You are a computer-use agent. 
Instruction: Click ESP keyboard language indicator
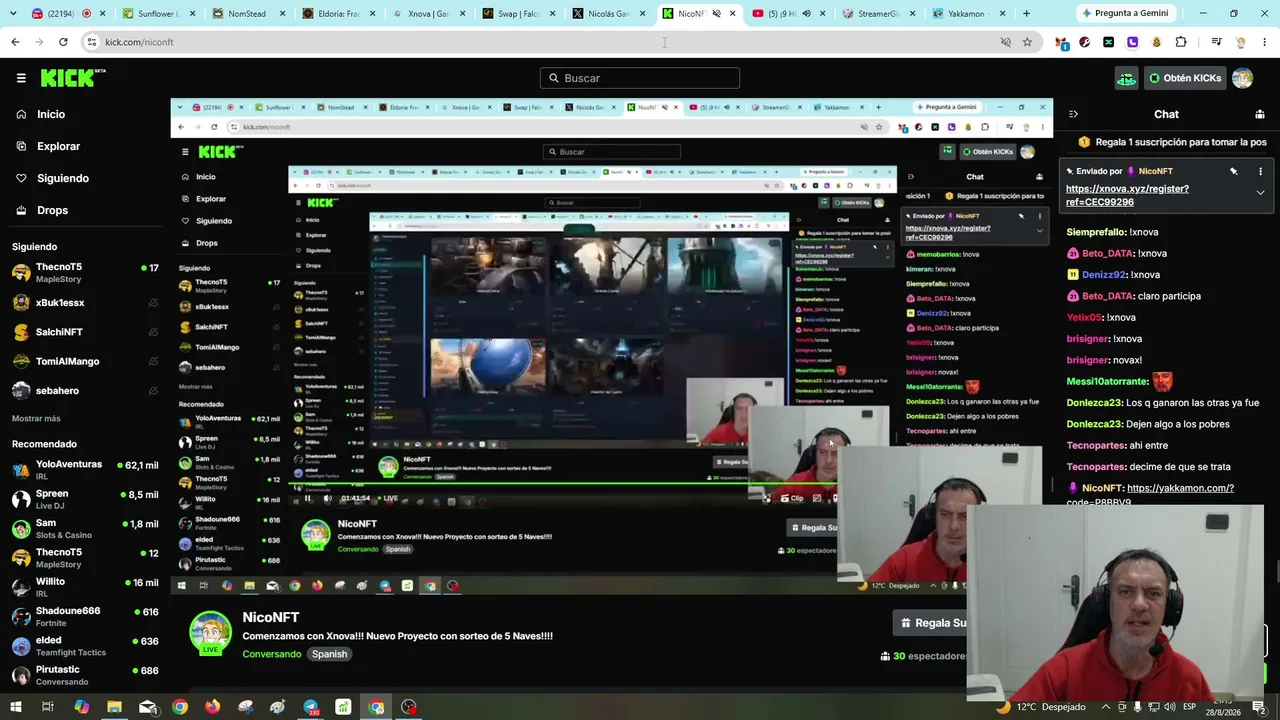click(1189, 707)
